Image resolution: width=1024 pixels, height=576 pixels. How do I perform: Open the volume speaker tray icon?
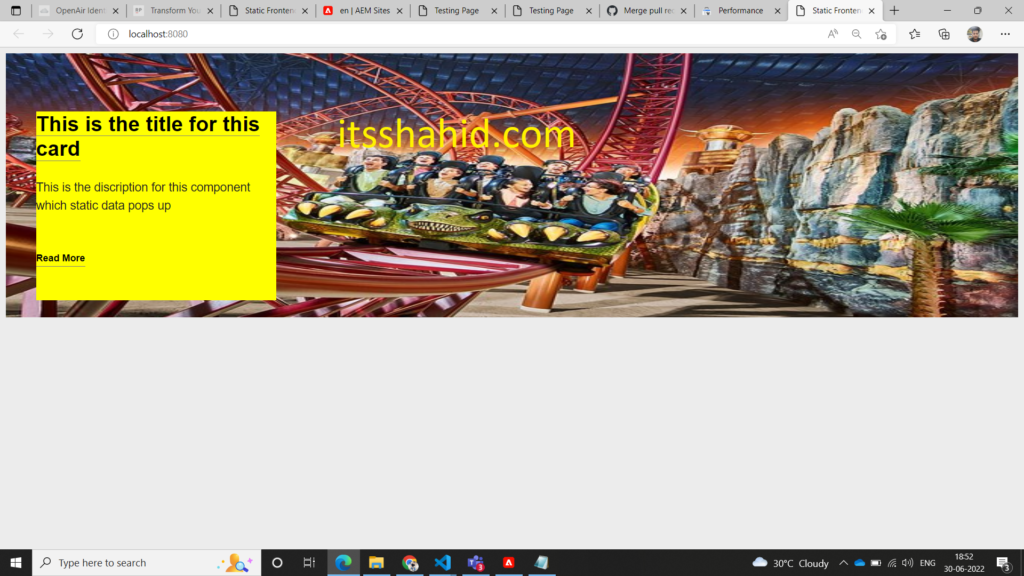(907, 562)
